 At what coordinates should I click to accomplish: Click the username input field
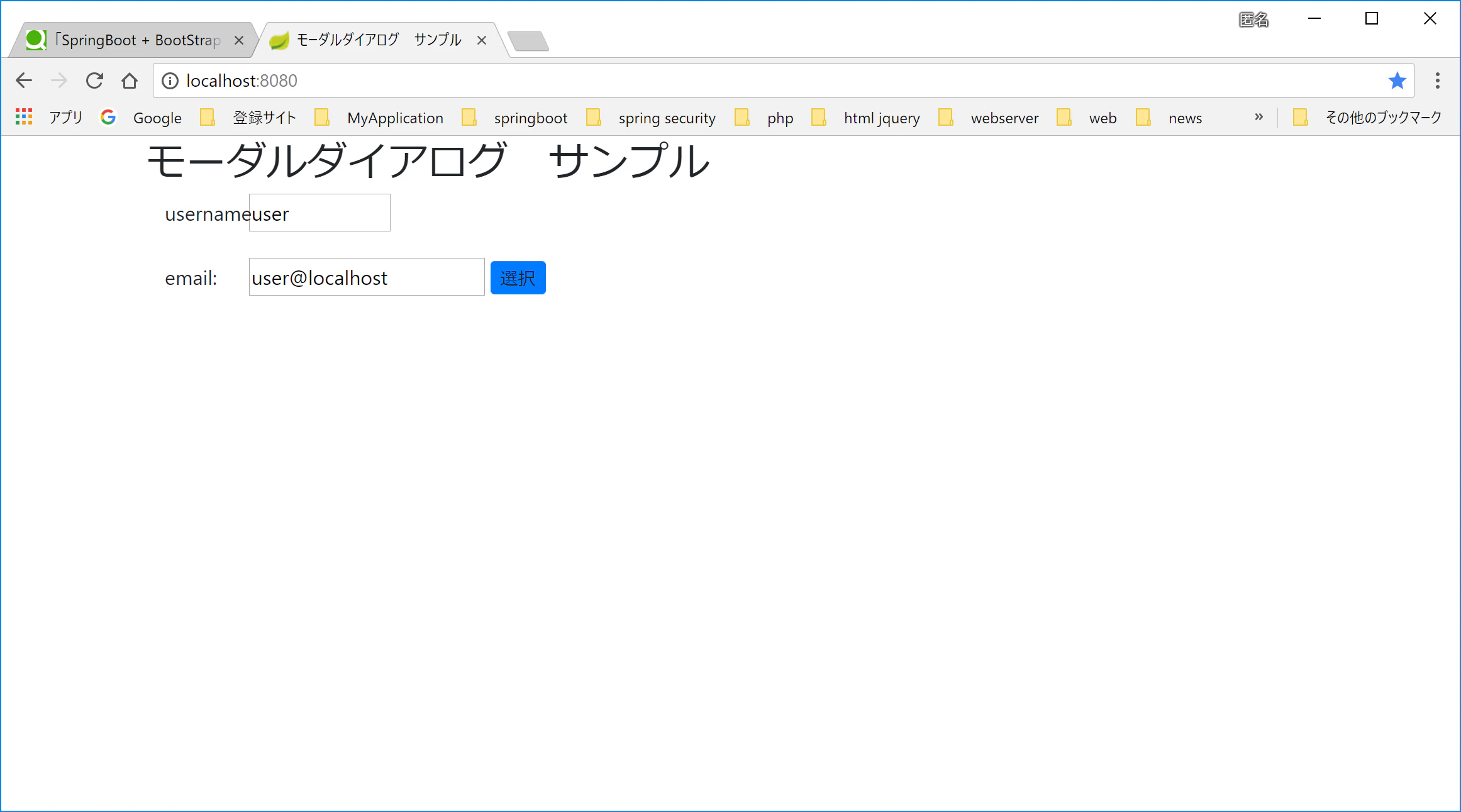click(x=319, y=213)
